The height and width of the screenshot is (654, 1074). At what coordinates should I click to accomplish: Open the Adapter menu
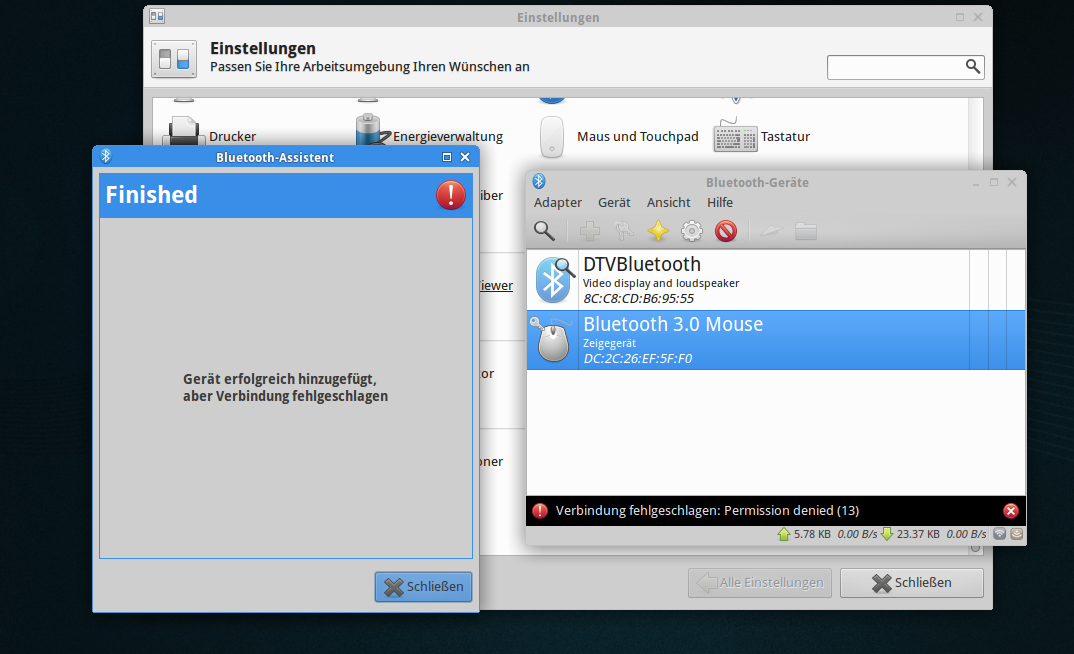(558, 203)
